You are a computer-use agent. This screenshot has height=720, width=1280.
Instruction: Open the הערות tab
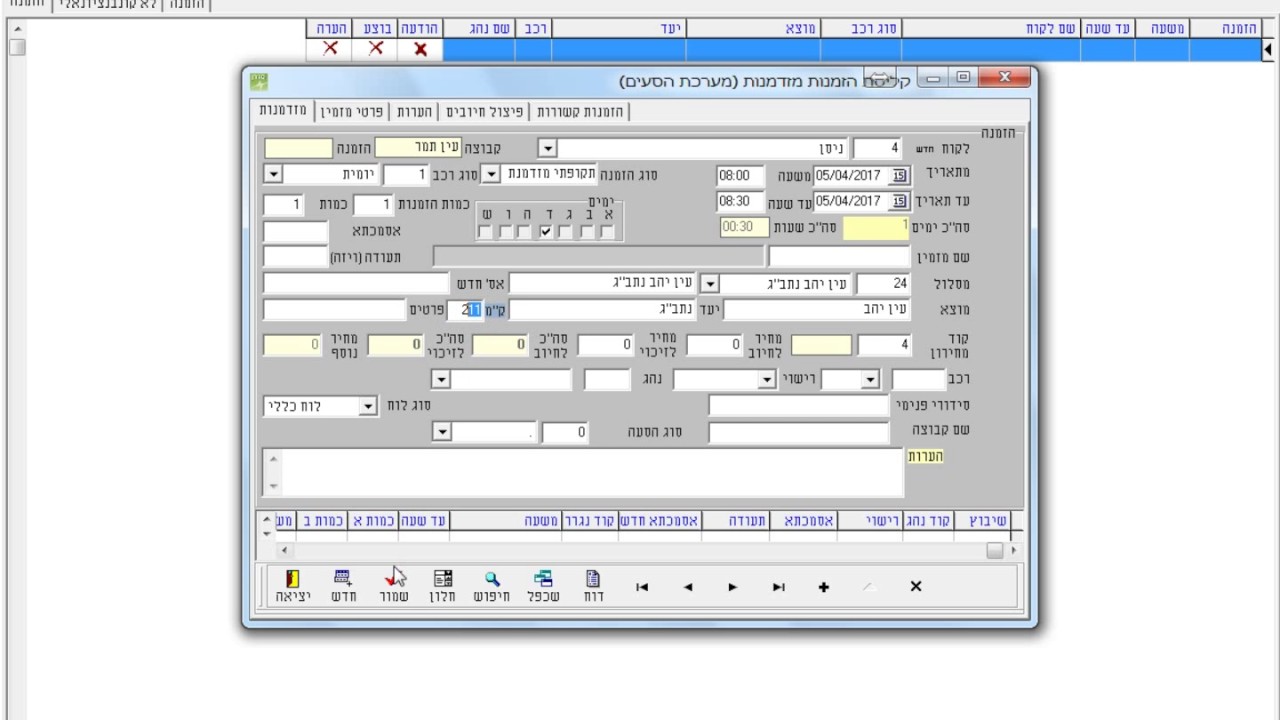(x=413, y=112)
